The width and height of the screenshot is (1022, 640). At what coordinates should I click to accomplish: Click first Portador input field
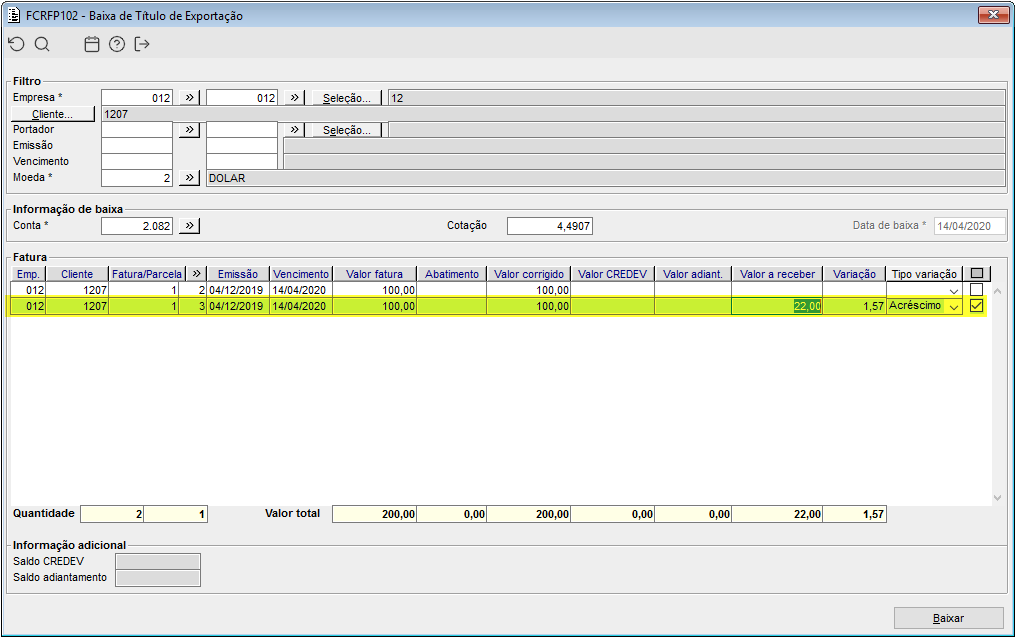tap(137, 130)
